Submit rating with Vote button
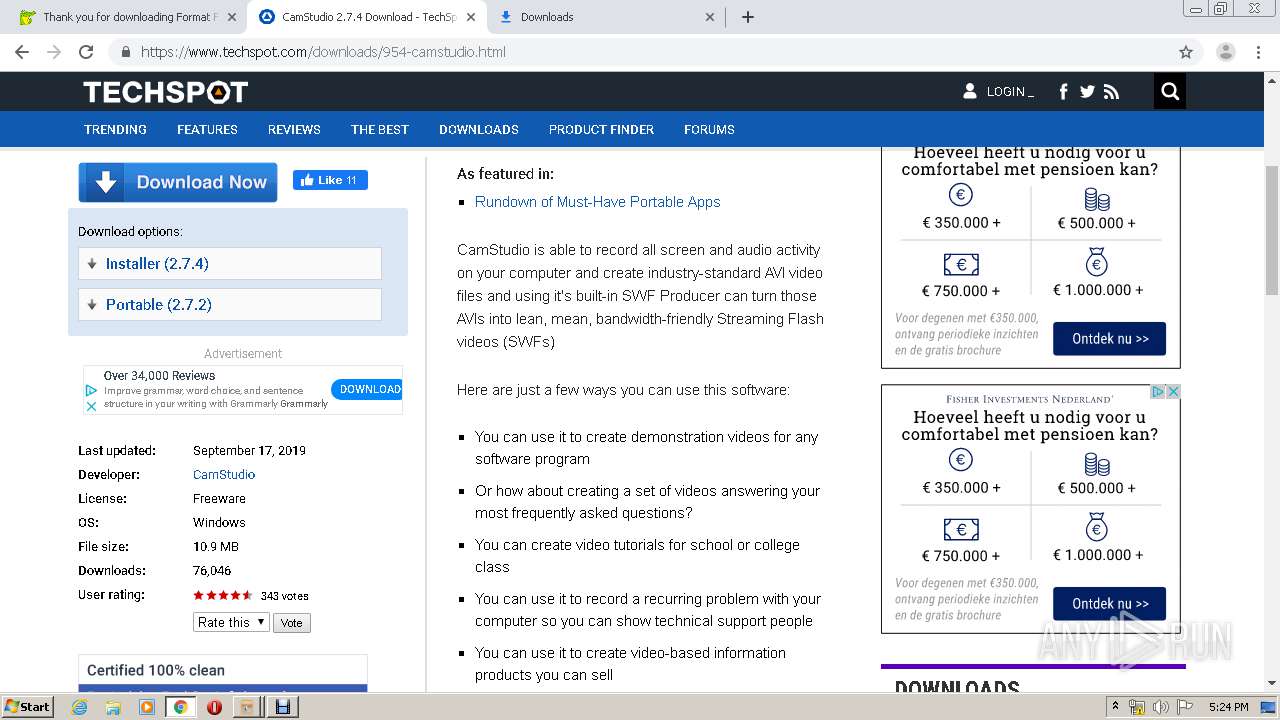Image resolution: width=1280 pixels, height=720 pixels. pyautogui.click(x=291, y=622)
